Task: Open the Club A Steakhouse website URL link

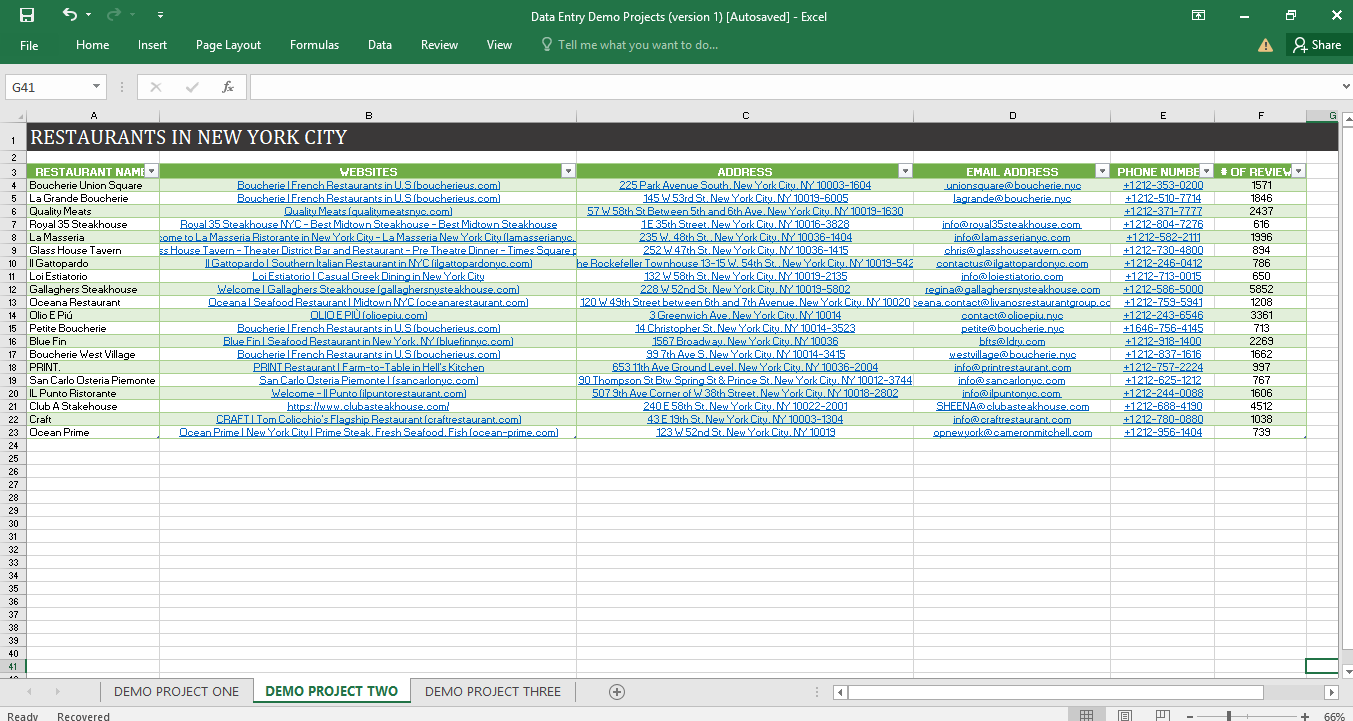Action: [x=368, y=407]
